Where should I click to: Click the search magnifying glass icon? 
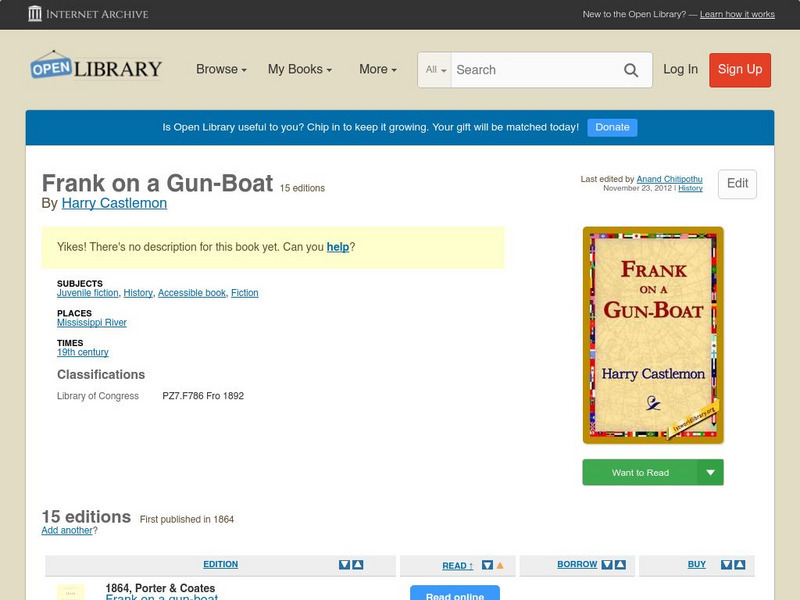click(x=631, y=70)
